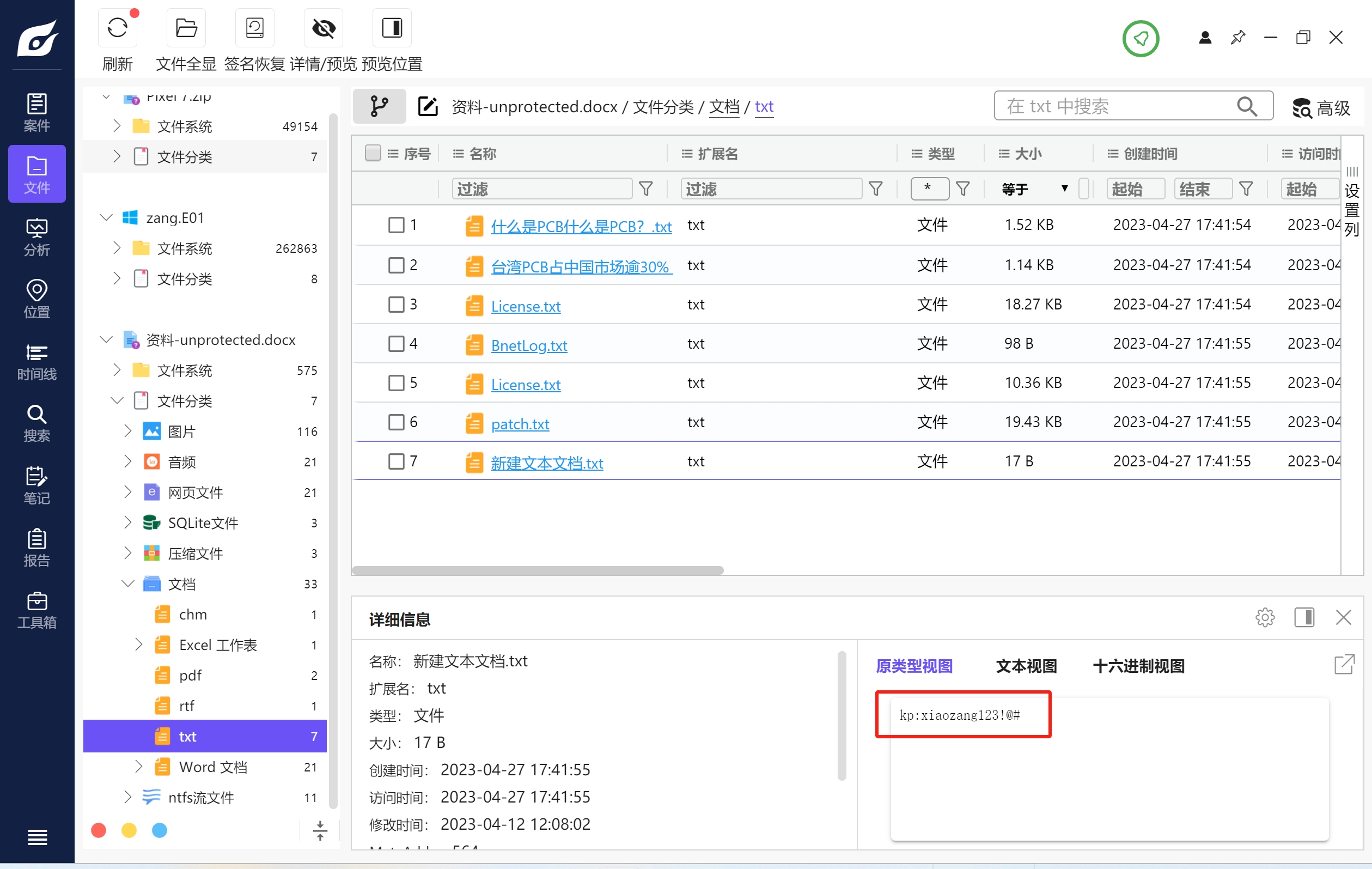Open the BnetLog.txt file link

[529, 345]
